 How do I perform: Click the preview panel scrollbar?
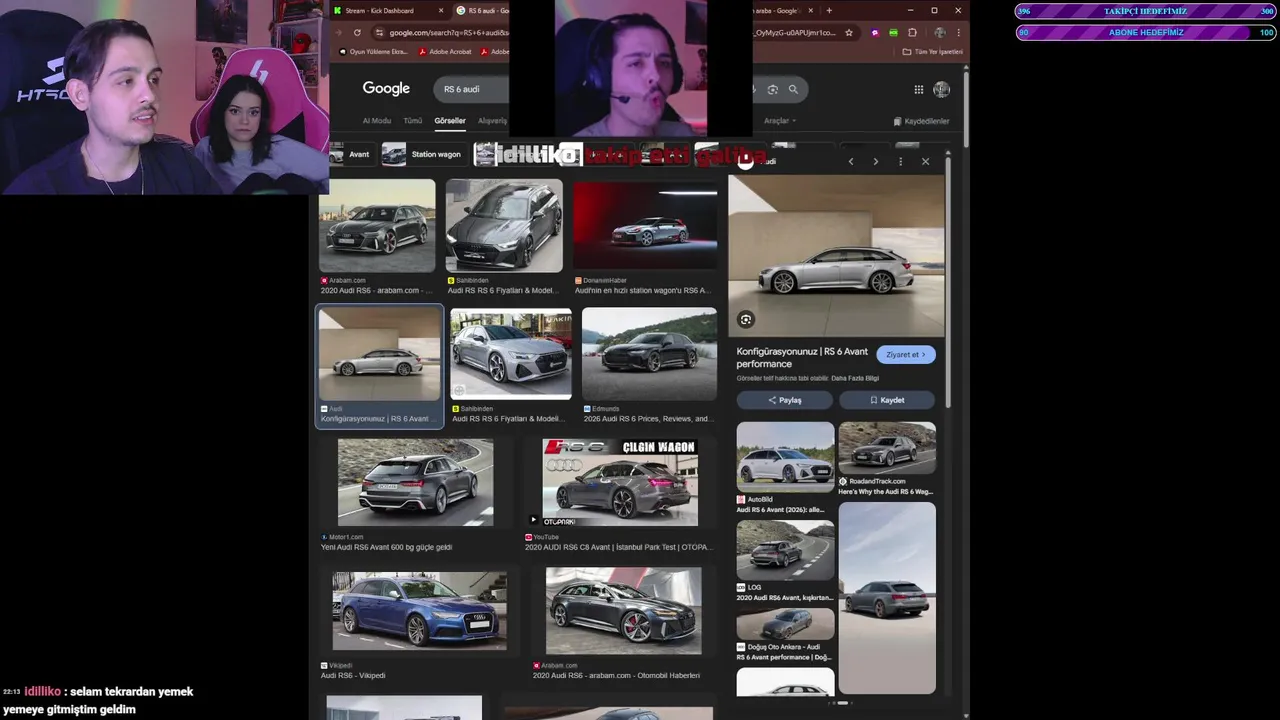coord(947,280)
